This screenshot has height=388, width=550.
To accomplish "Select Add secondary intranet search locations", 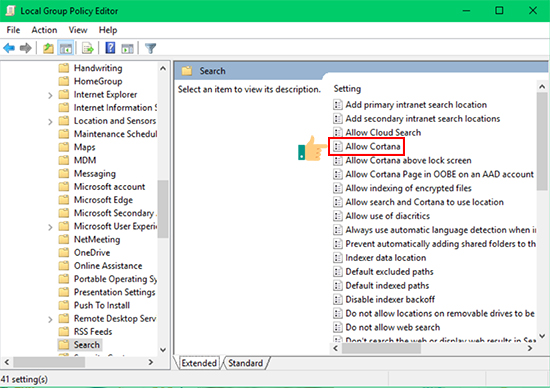I will point(423,119).
